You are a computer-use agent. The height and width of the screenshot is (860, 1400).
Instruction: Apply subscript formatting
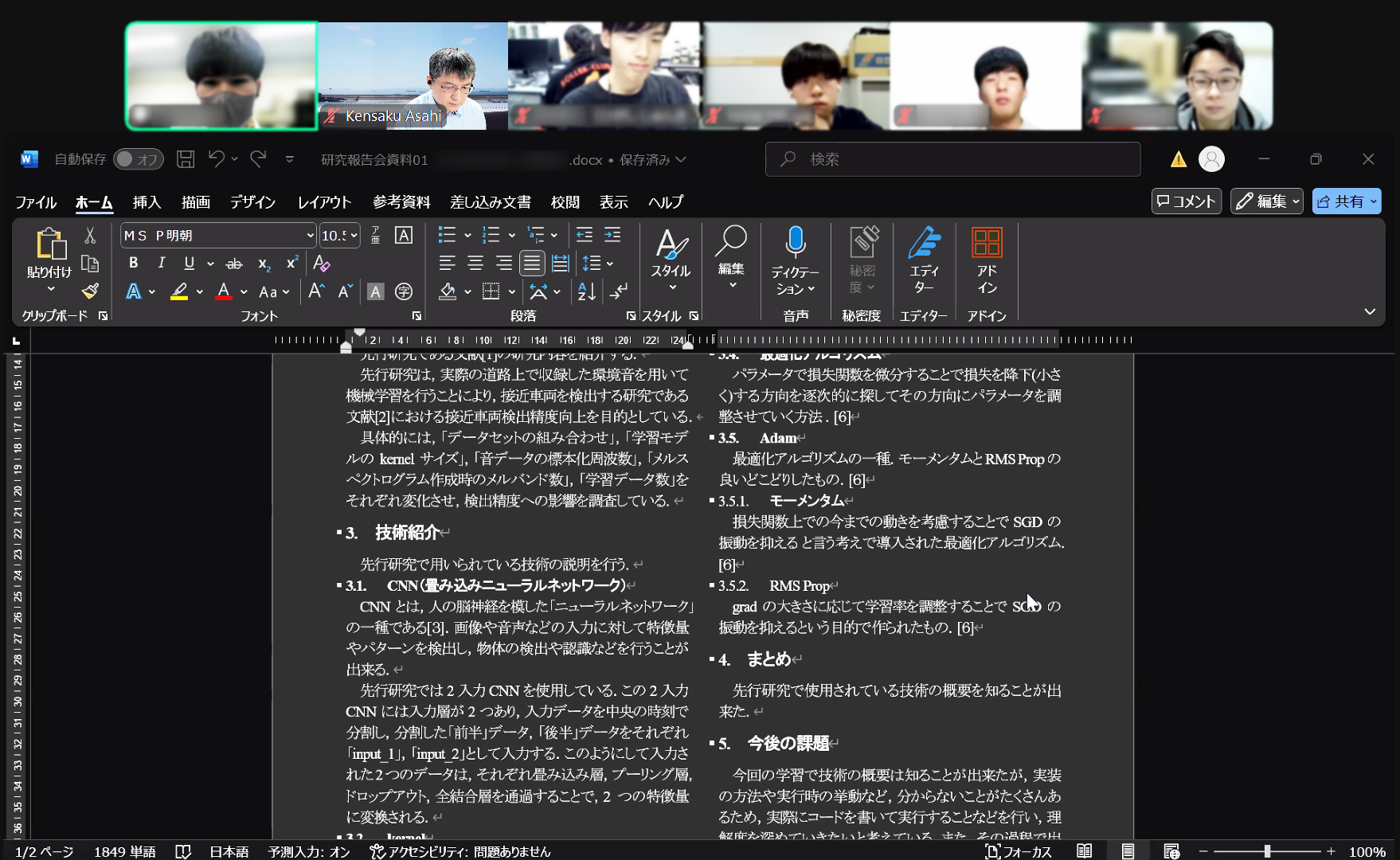coord(264,264)
